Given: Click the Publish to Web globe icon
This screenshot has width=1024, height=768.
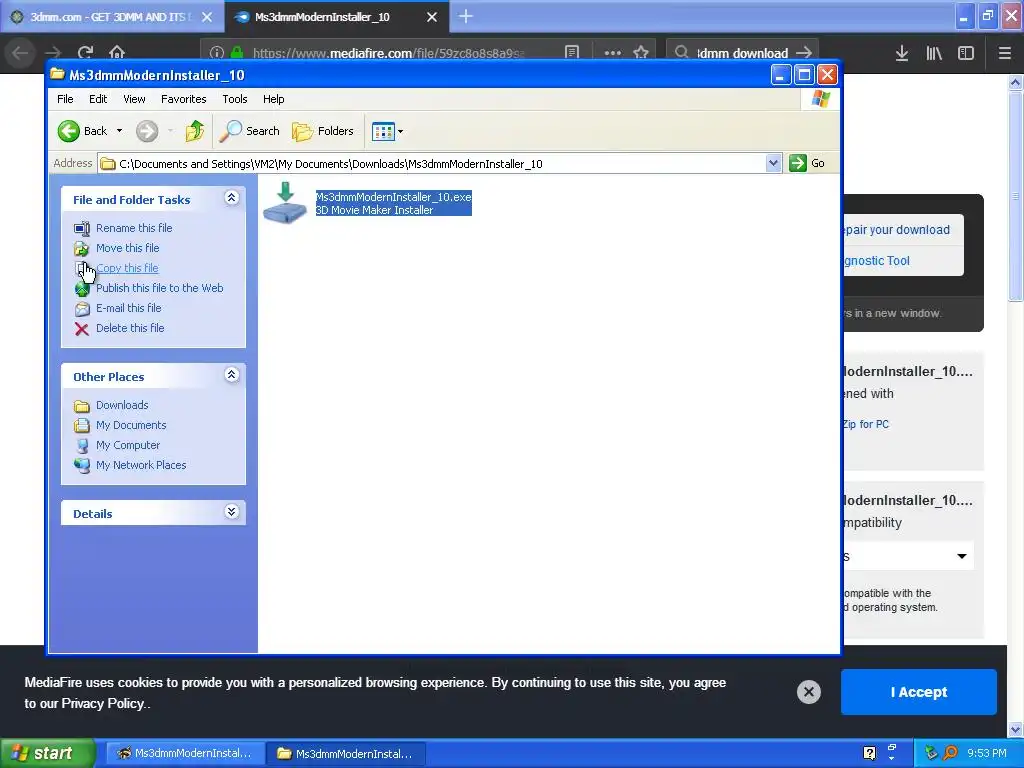Looking at the screenshot, I should tap(82, 289).
